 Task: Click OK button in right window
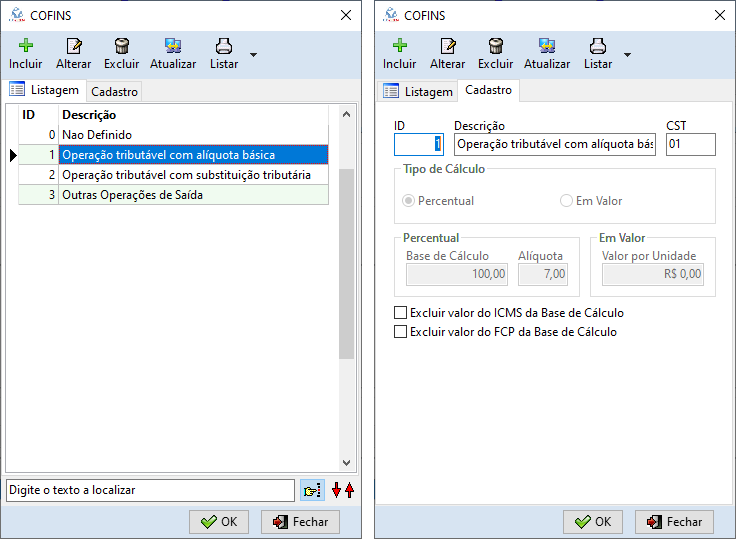pyautogui.click(x=593, y=522)
